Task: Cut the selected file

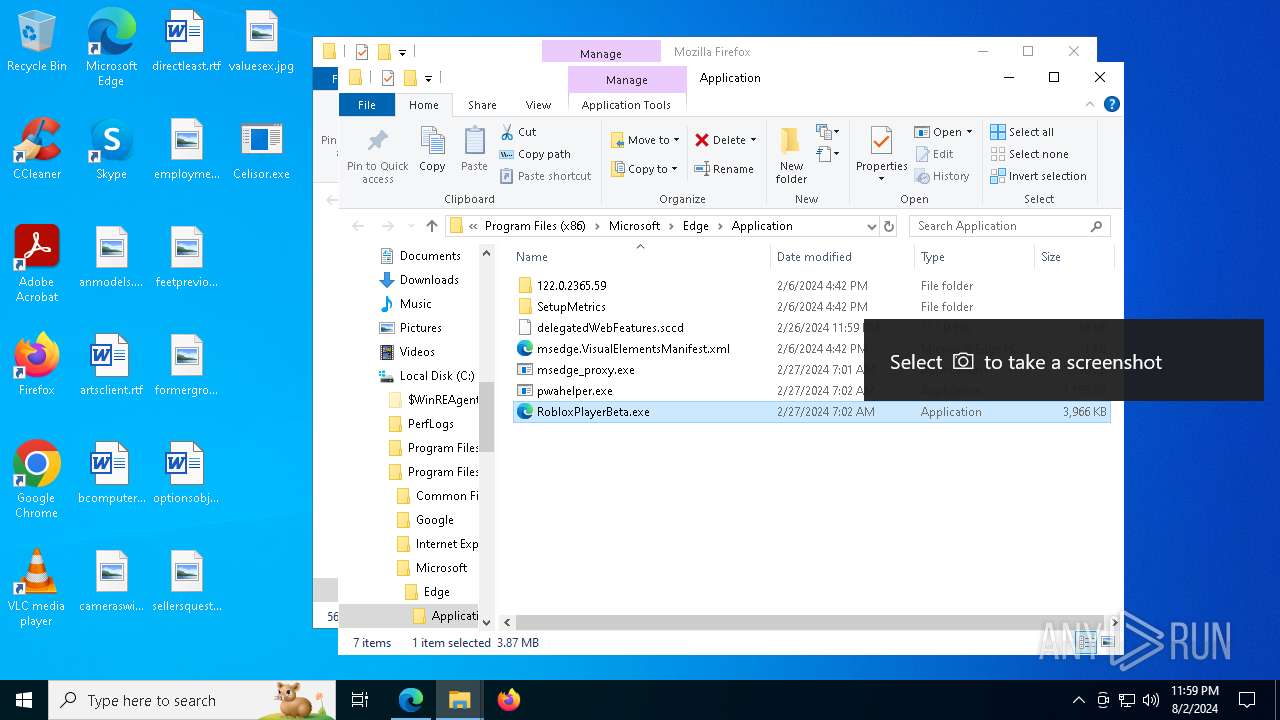Action: [x=518, y=132]
